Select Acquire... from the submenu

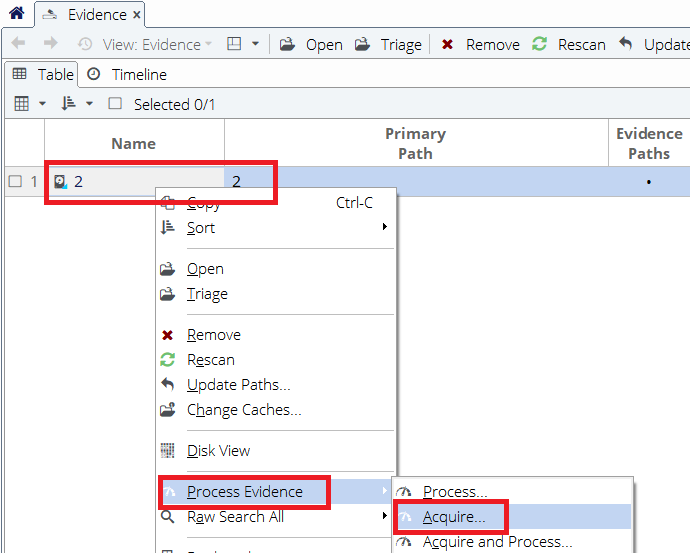click(453, 517)
